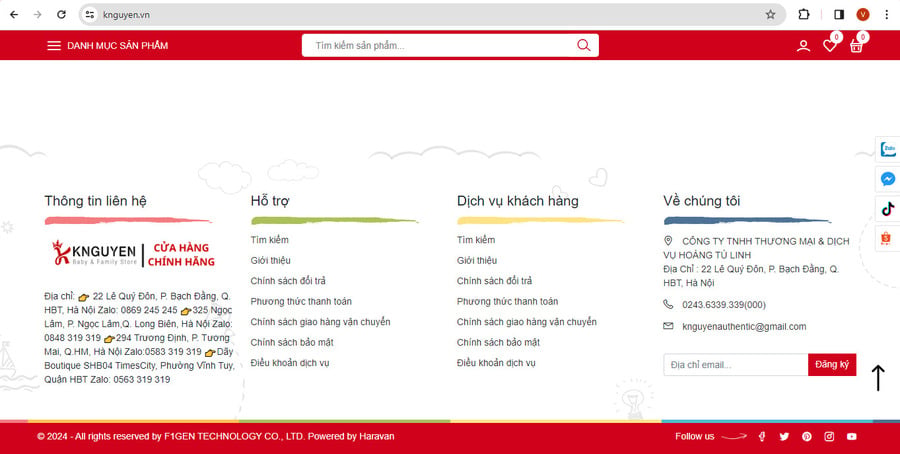Open Zalo chat side button

click(x=888, y=149)
